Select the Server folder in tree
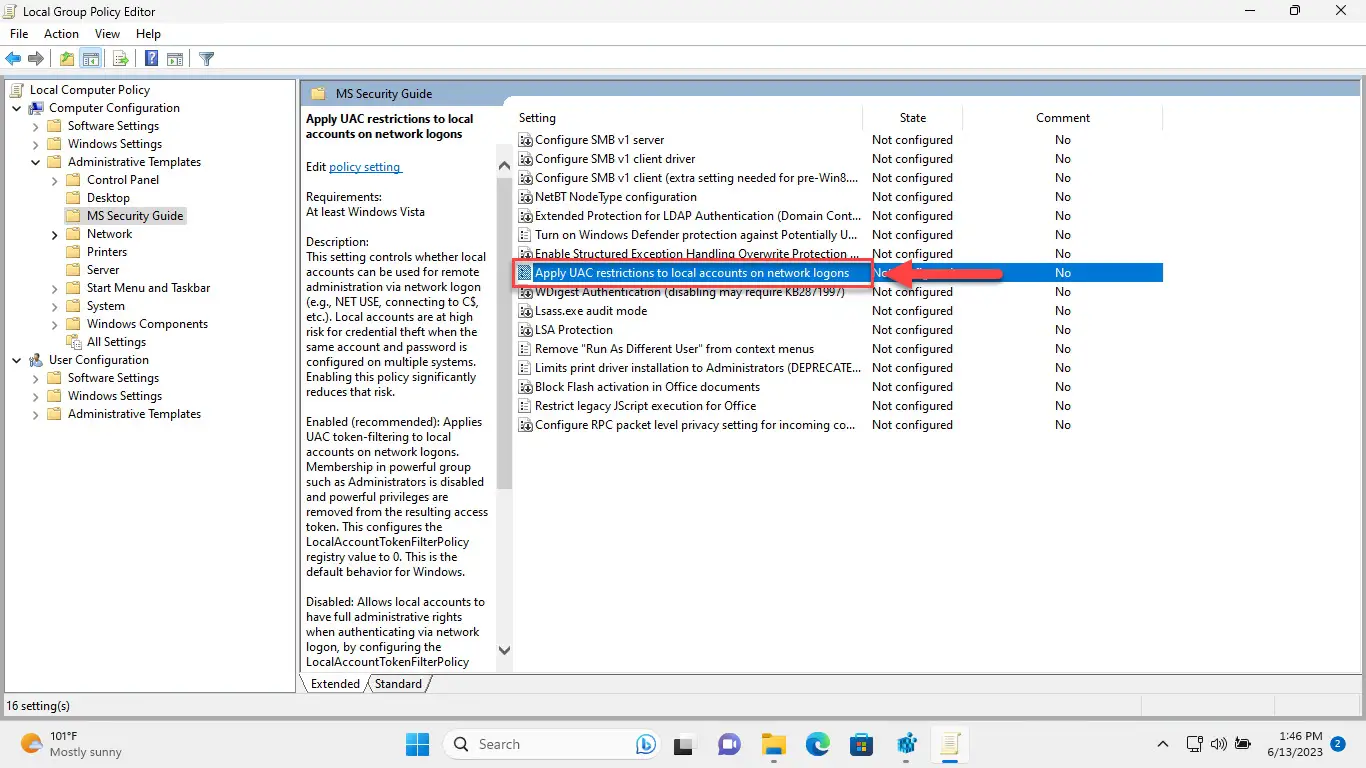The height and width of the screenshot is (768, 1366). tap(103, 270)
